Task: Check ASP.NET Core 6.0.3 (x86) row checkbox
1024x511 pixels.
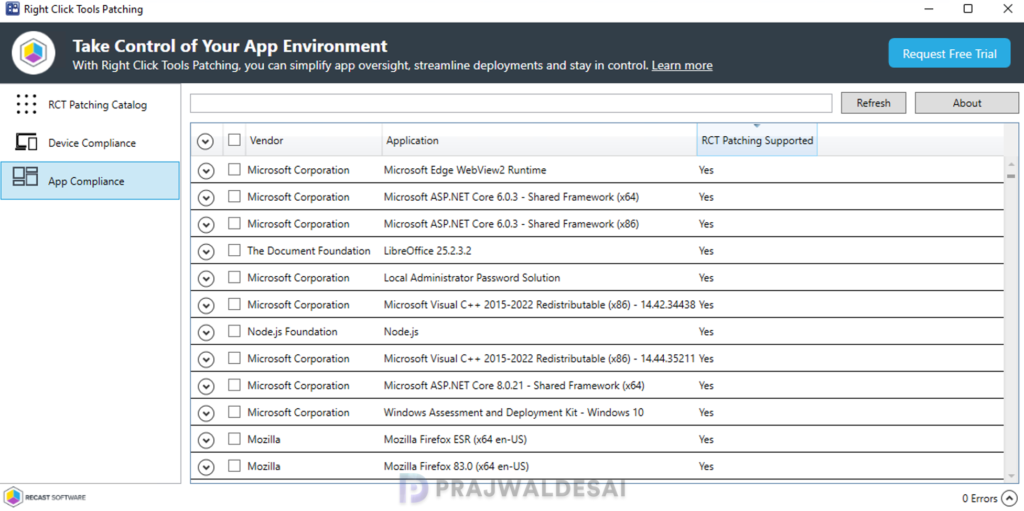Action: [234, 223]
